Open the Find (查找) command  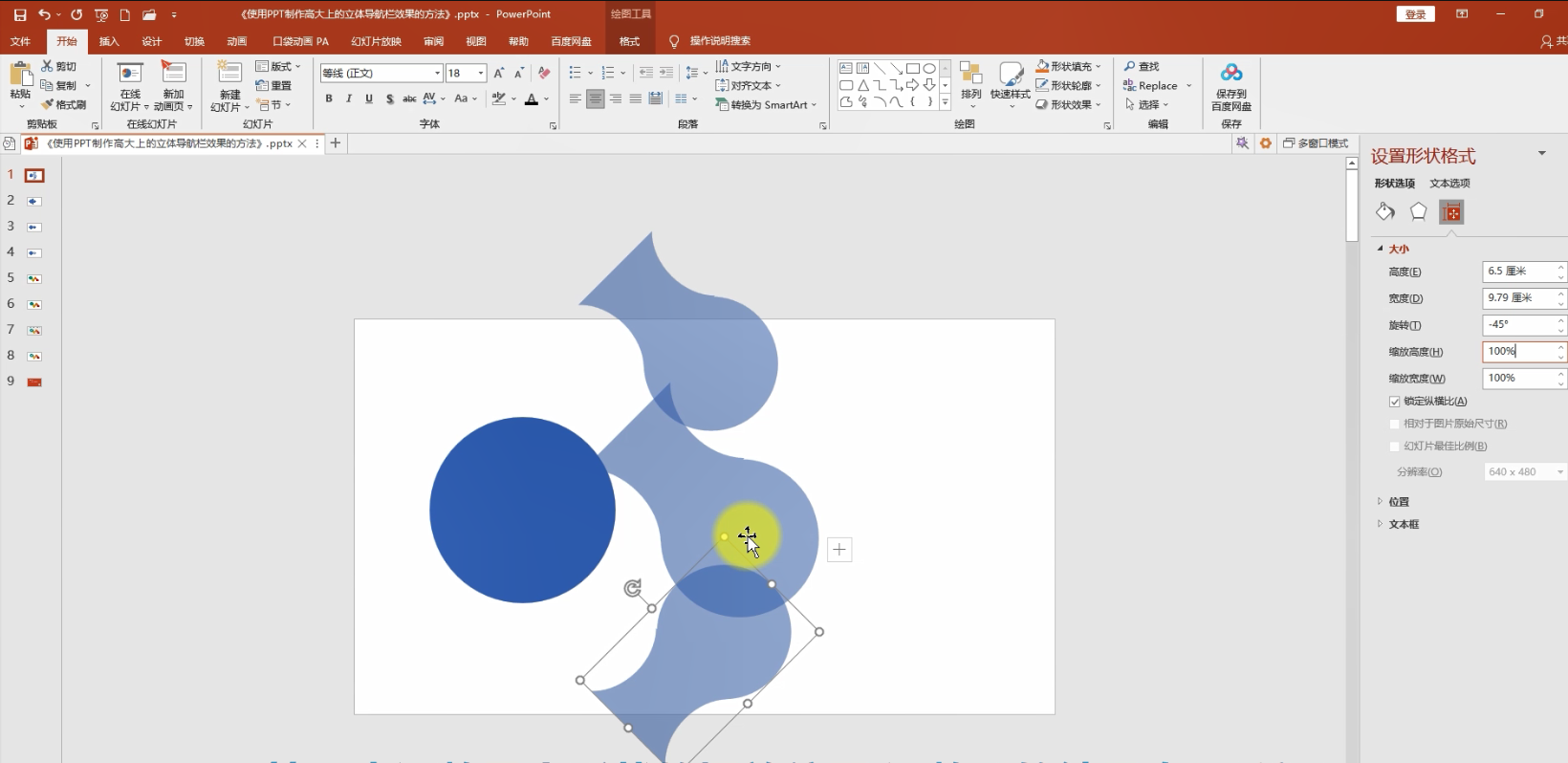1142,66
